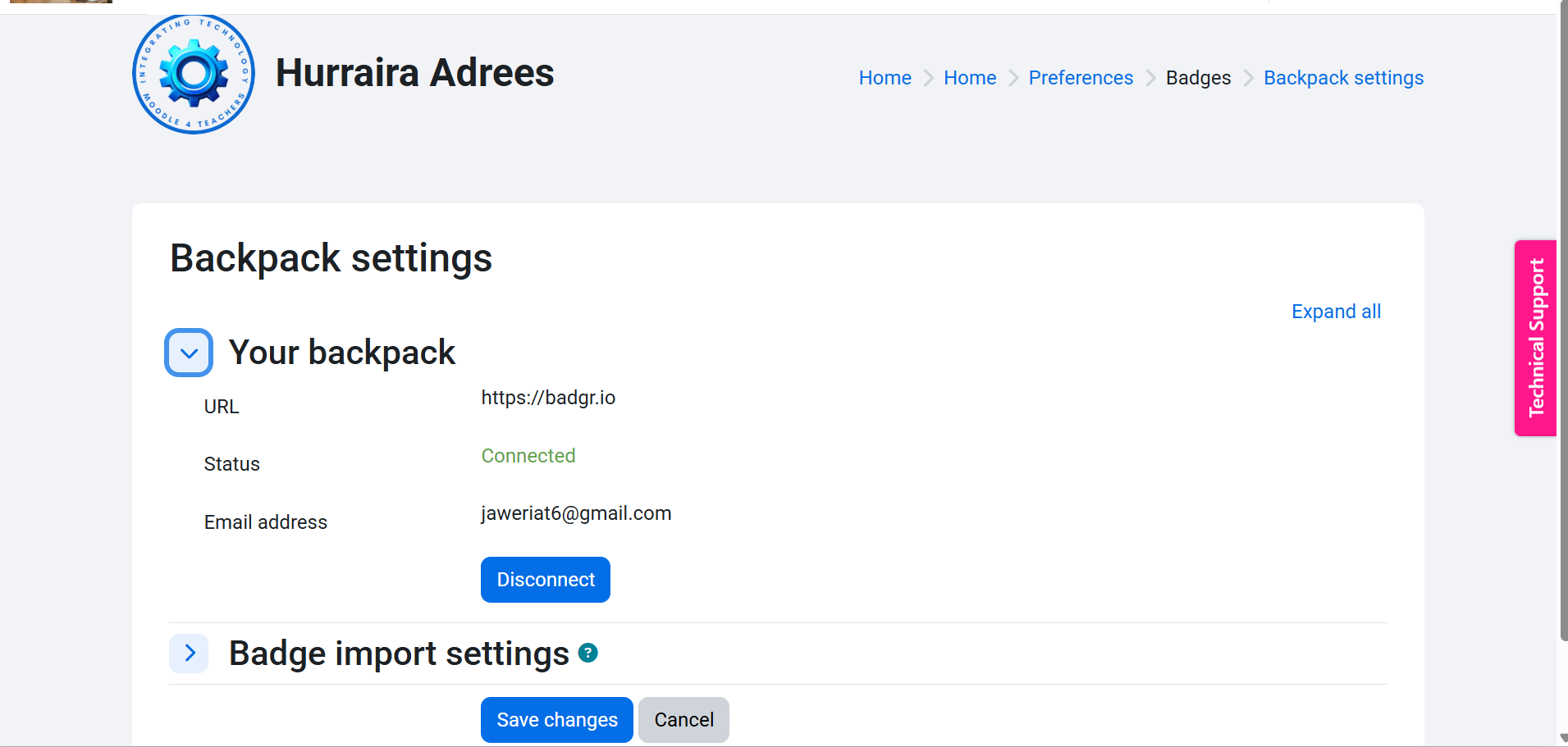This screenshot has height=747, width=1568.
Task: Open Backpack settings breadcrumb link
Action: point(1343,78)
